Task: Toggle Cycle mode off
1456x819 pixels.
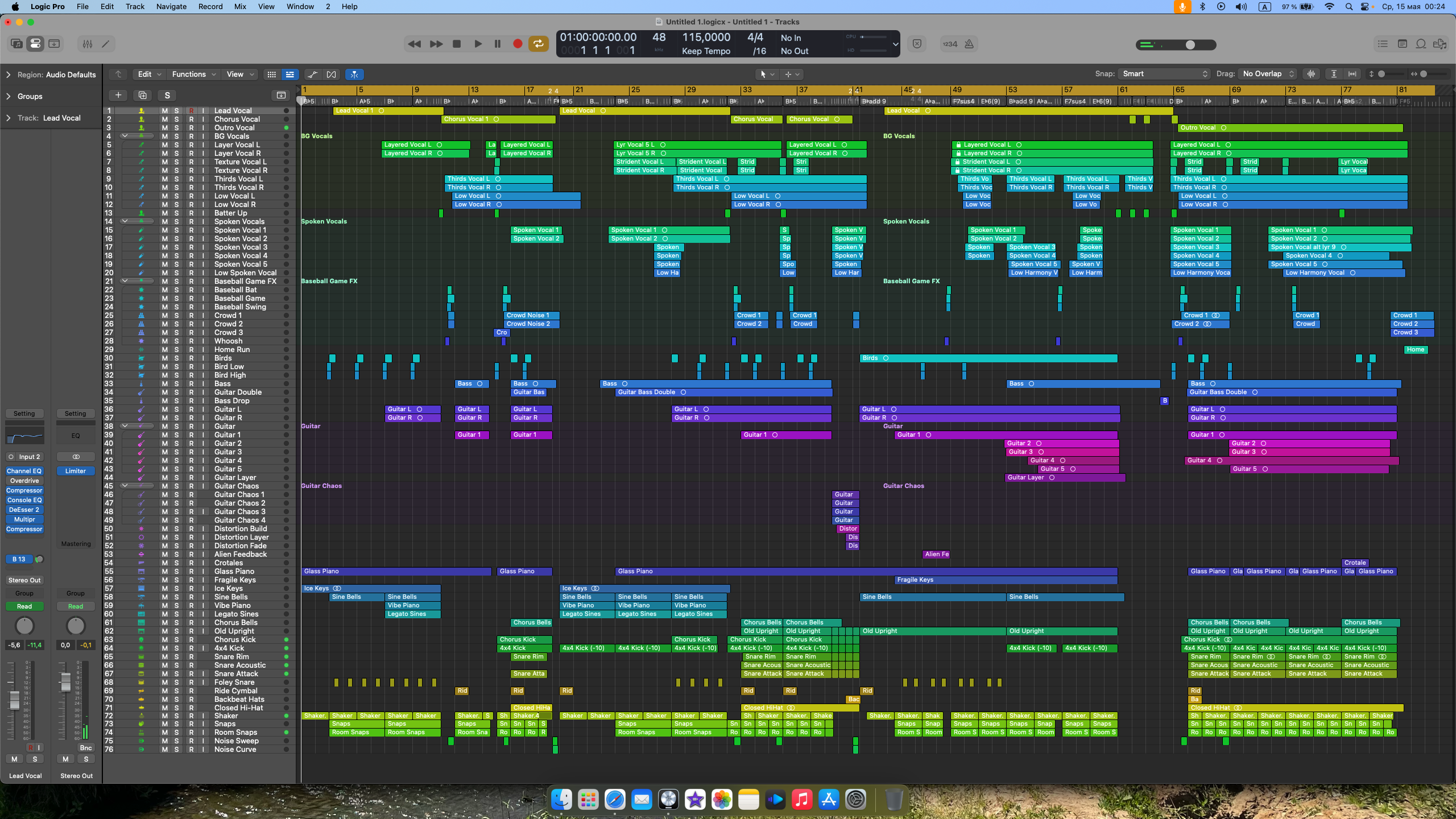Action: coord(537,44)
